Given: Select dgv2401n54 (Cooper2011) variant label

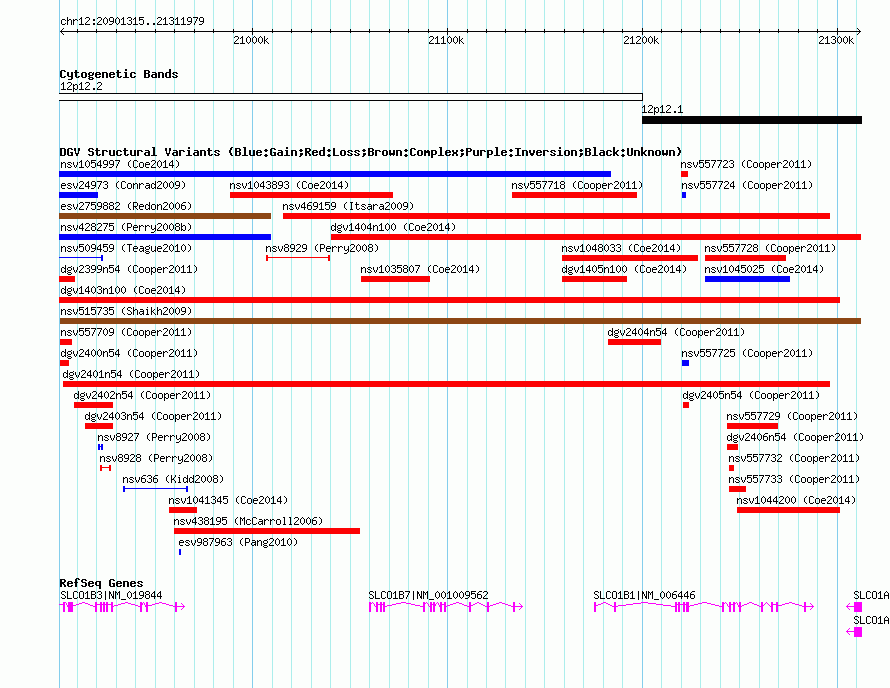Looking at the screenshot, I should click(131, 374).
